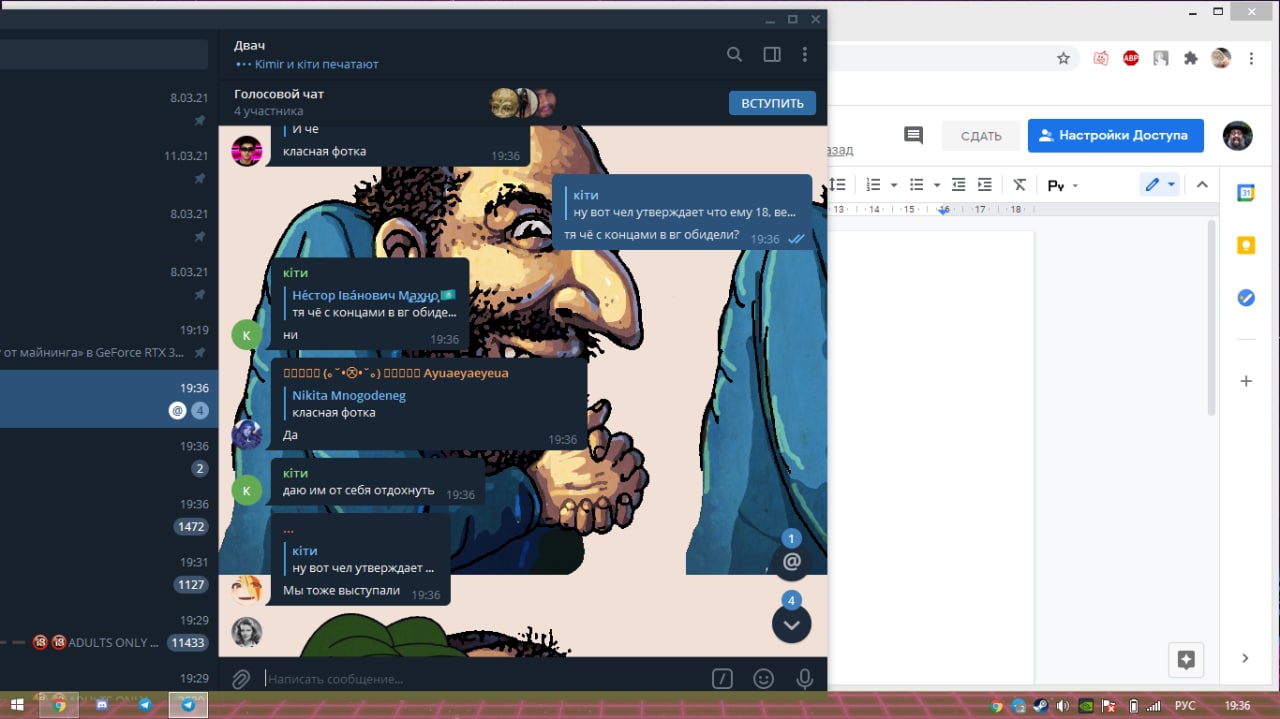Attach a file with the paperclip icon
This screenshot has height=719, width=1280.
(x=241, y=679)
